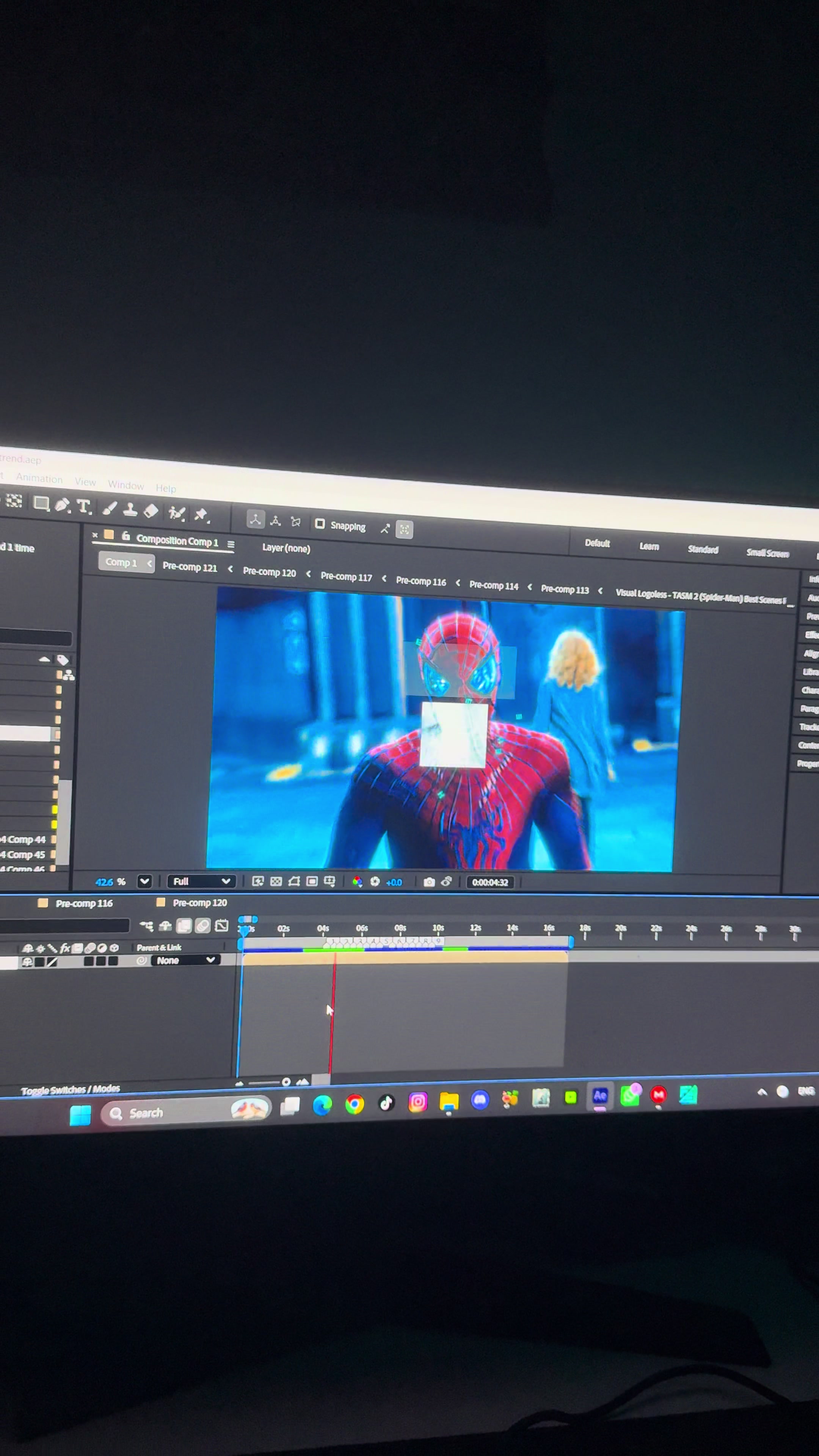Open the magnification ratio dropdown arrow
Screen dimensions: 819x1456
145,881
